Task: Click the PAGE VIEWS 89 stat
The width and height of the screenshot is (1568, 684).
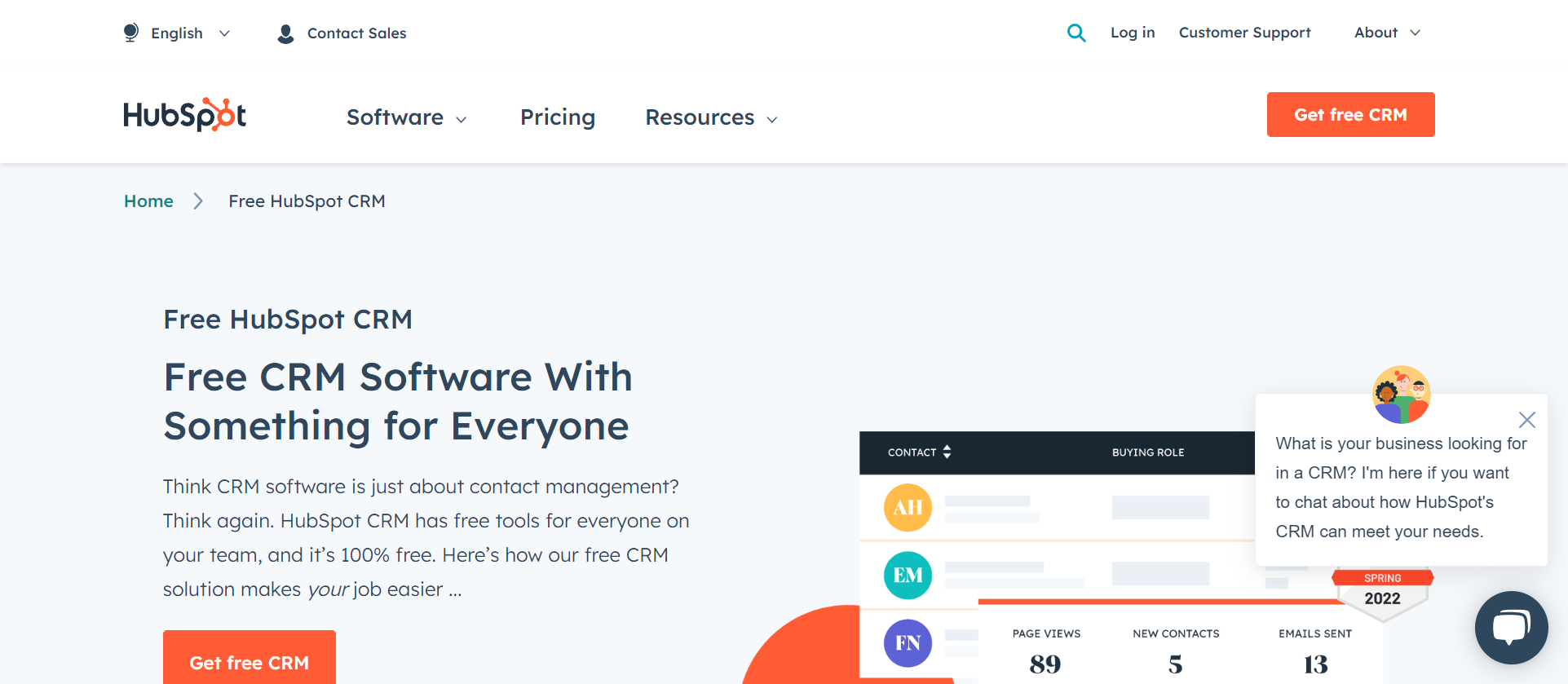Action: tap(1046, 652)
